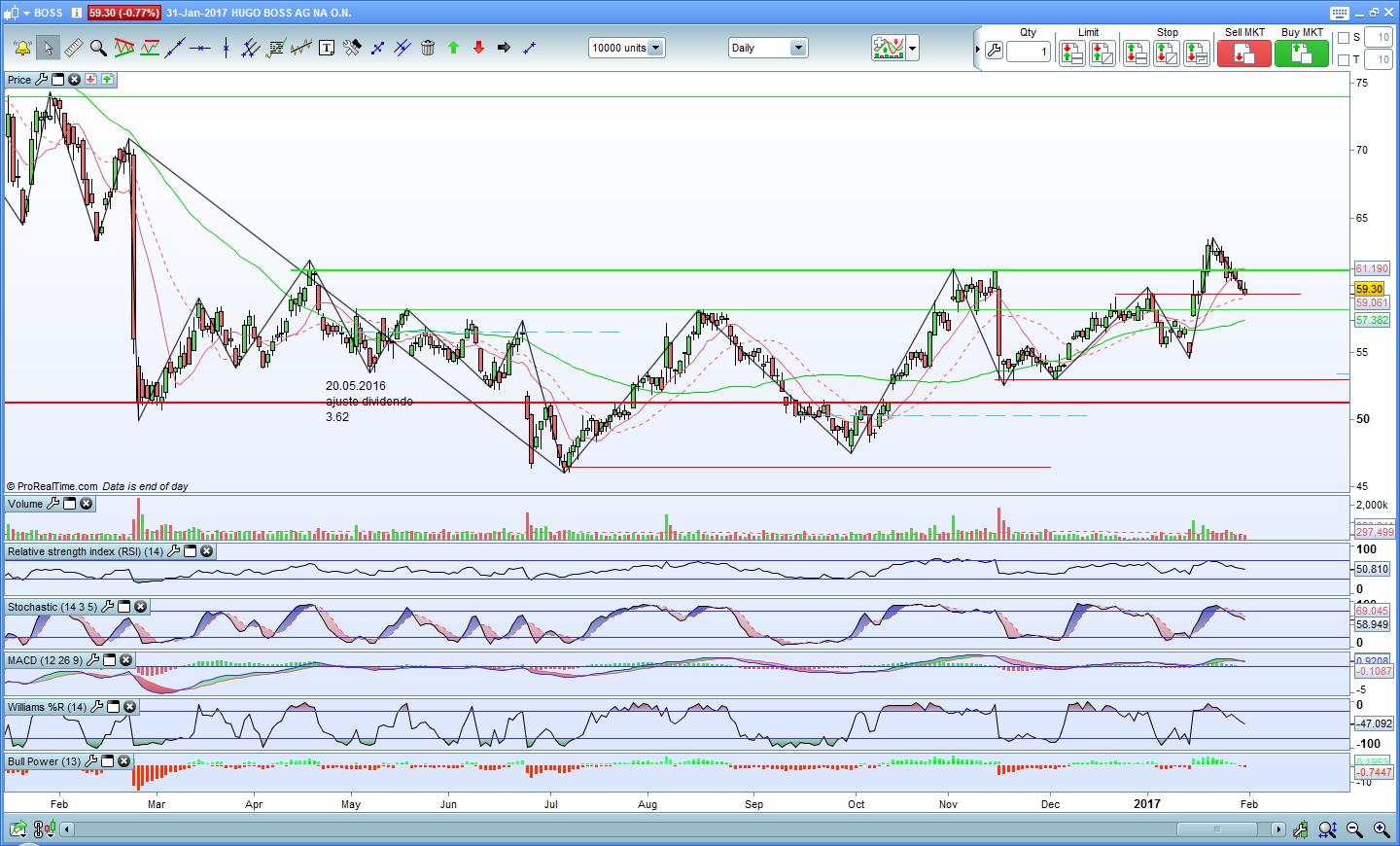Image resolution: width=1400 pixels, height=846 pixels.
Task: Select the trend line drawing tool
Action: (x=175, y=48)
